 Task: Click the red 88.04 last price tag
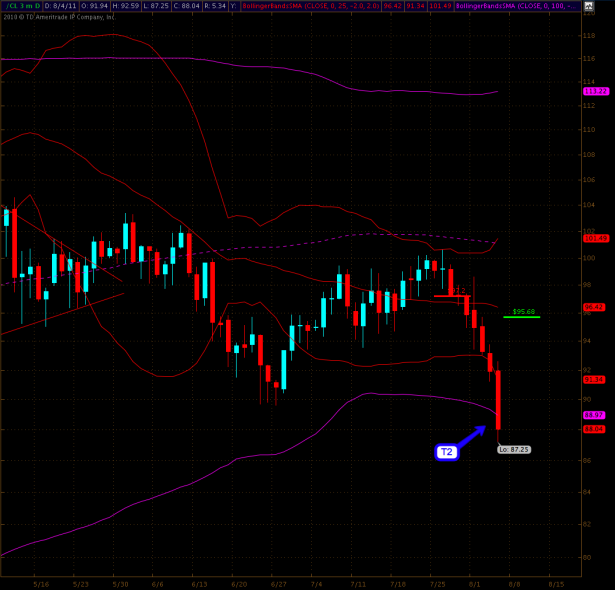595,428
